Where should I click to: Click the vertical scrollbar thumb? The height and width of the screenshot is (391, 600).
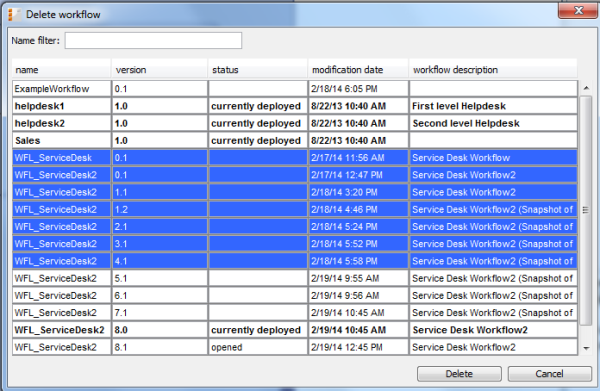click(586, 210)
